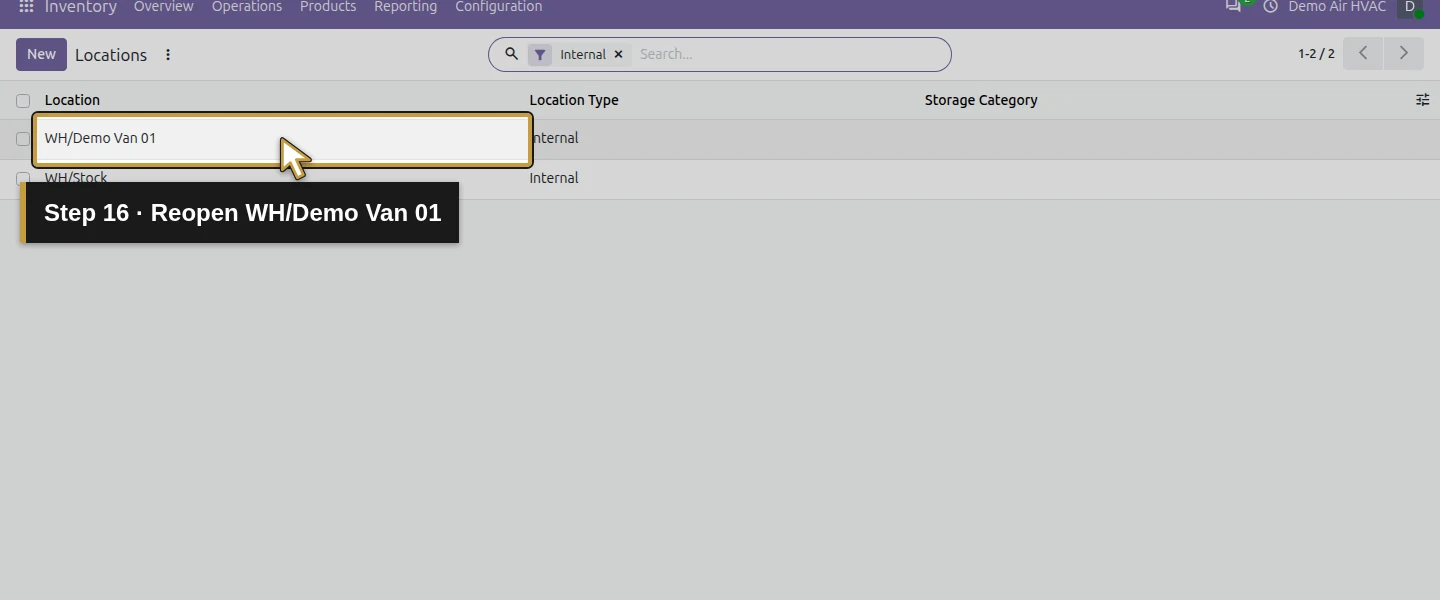Click the filter funnel icon in search
This screenshot has width=1440, height=600.
pyautogui.click(x=540, y=55)
